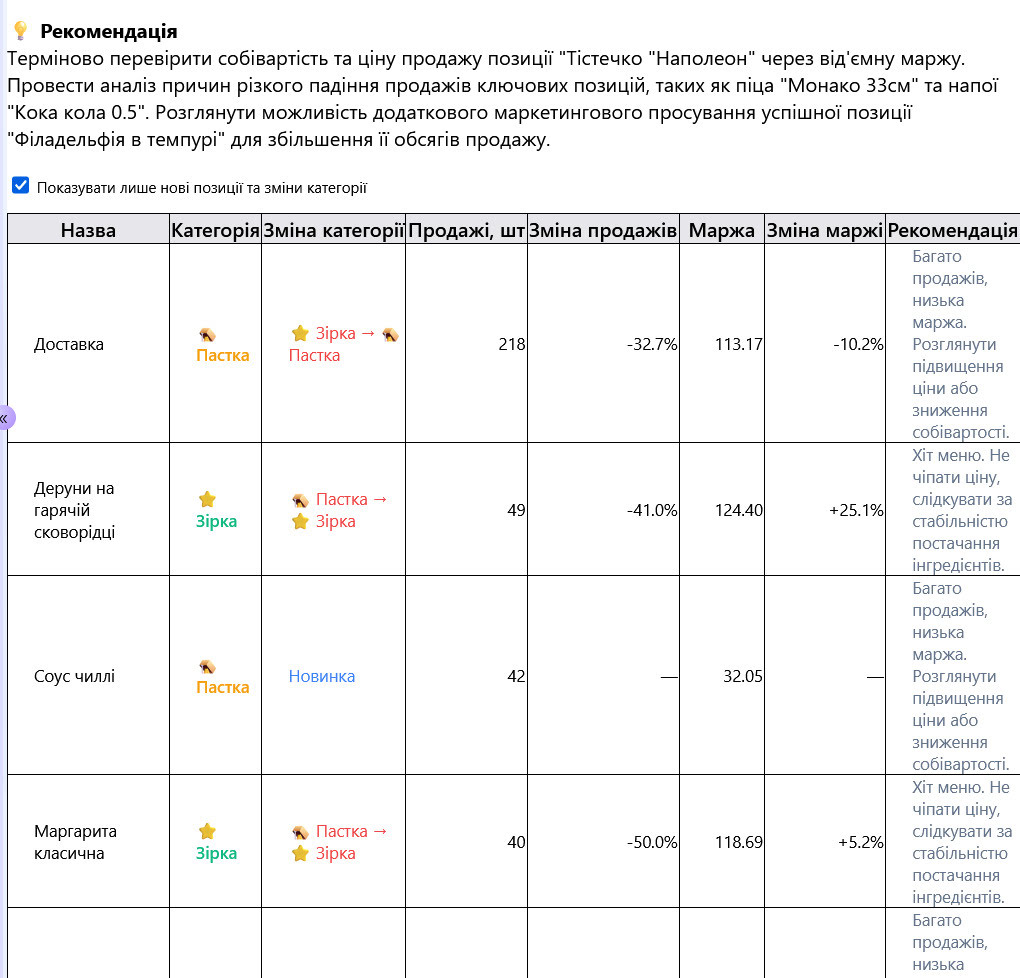Image resolution: width=1020 pixels, height=978 pixels.
Task: Click the sales value 49
Action: coord(517,510)
